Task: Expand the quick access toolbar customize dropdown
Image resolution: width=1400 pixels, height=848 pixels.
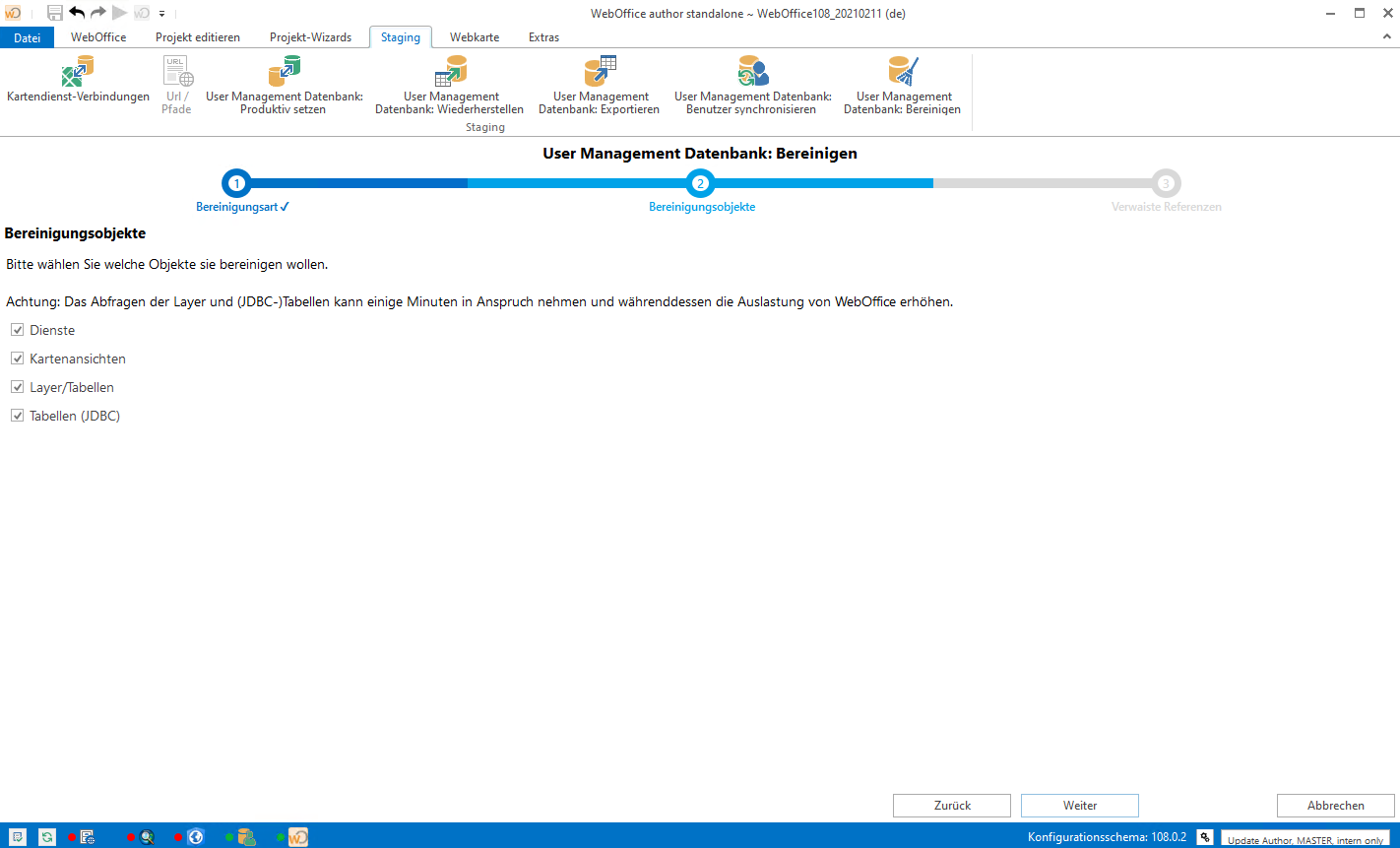Action: [x=162, y=14]
